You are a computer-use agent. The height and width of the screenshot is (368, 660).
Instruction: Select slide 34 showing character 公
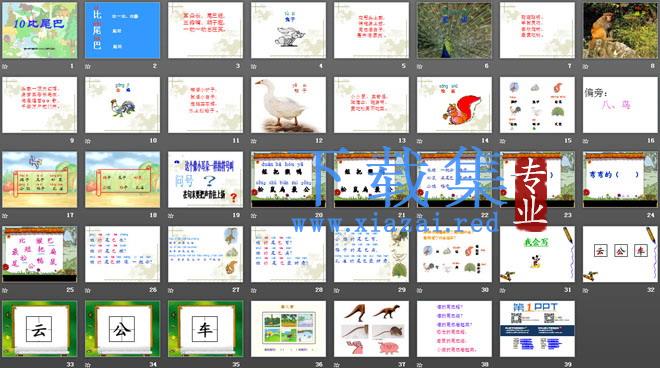(x=122, y=328)
